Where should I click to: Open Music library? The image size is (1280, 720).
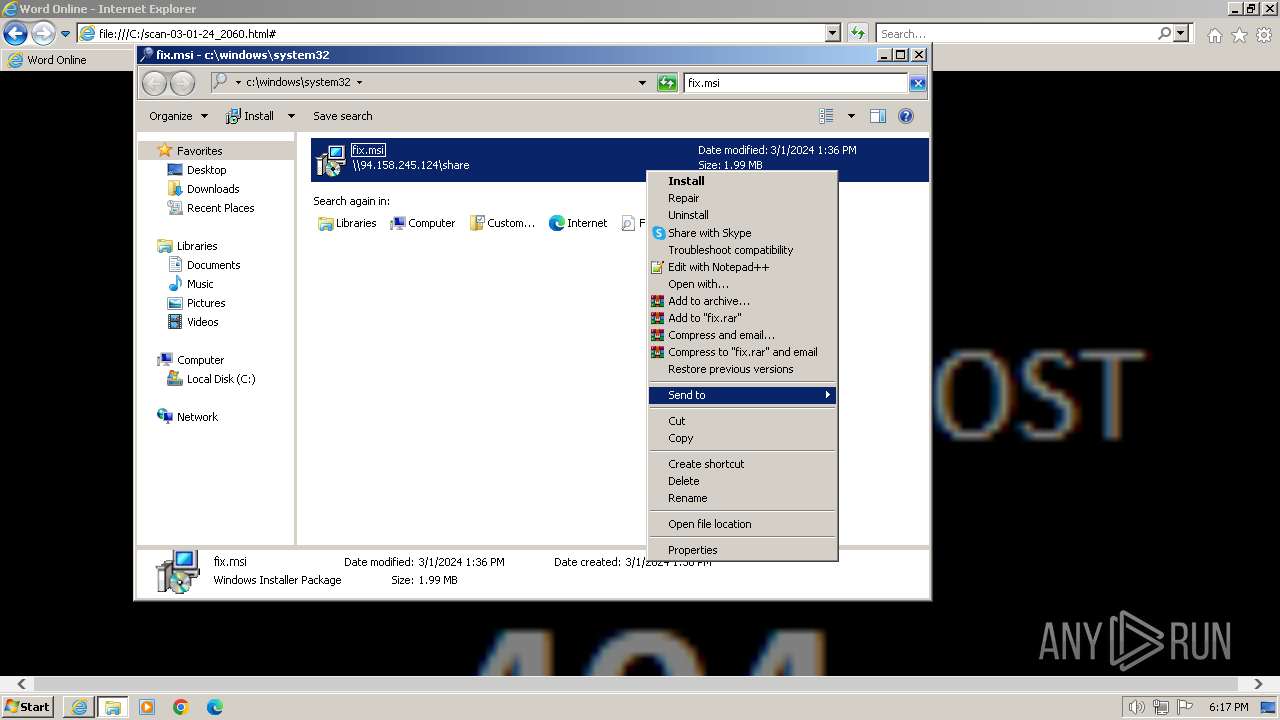coord(200,284)
